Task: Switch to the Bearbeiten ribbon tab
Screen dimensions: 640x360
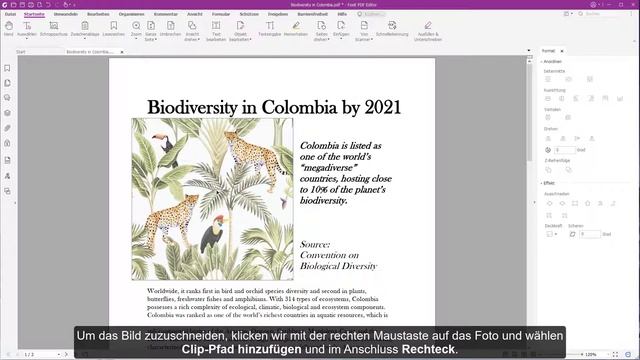Action: coord(98,14)
